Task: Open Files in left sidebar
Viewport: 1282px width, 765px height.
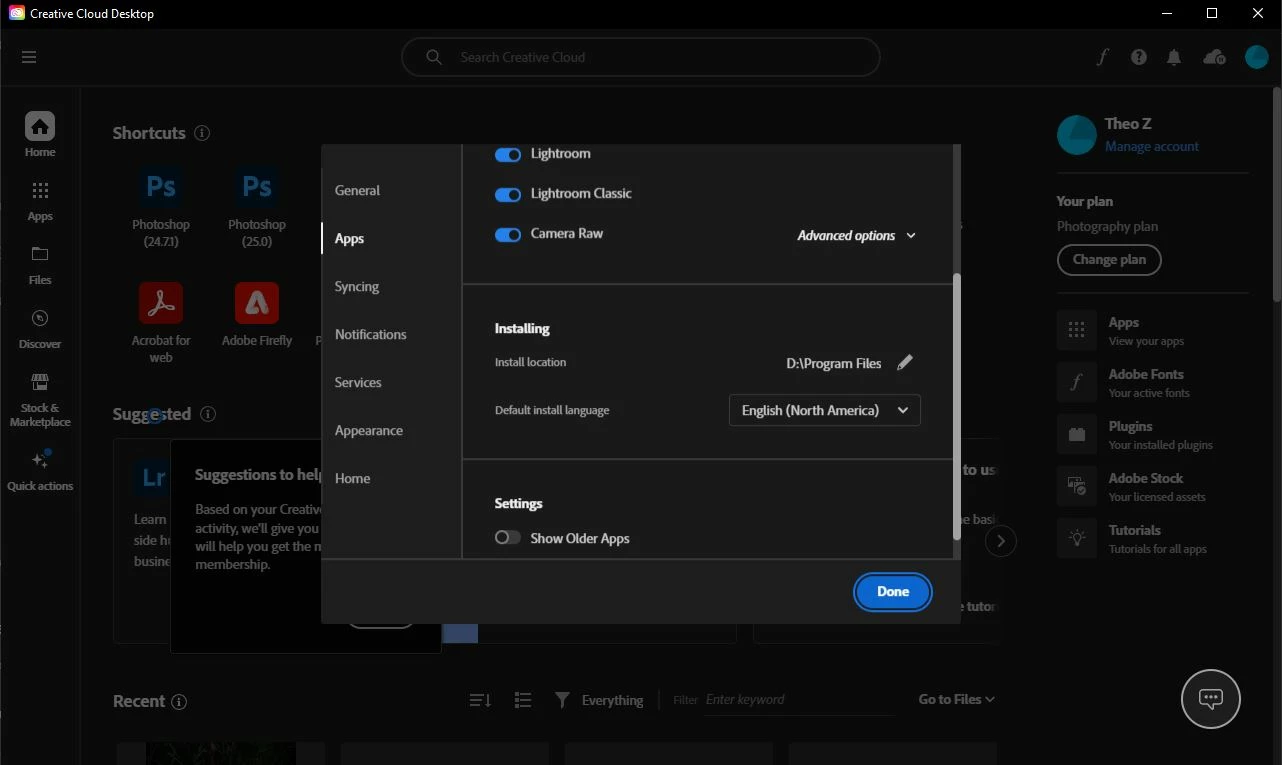Action: [x=40, y=265]
